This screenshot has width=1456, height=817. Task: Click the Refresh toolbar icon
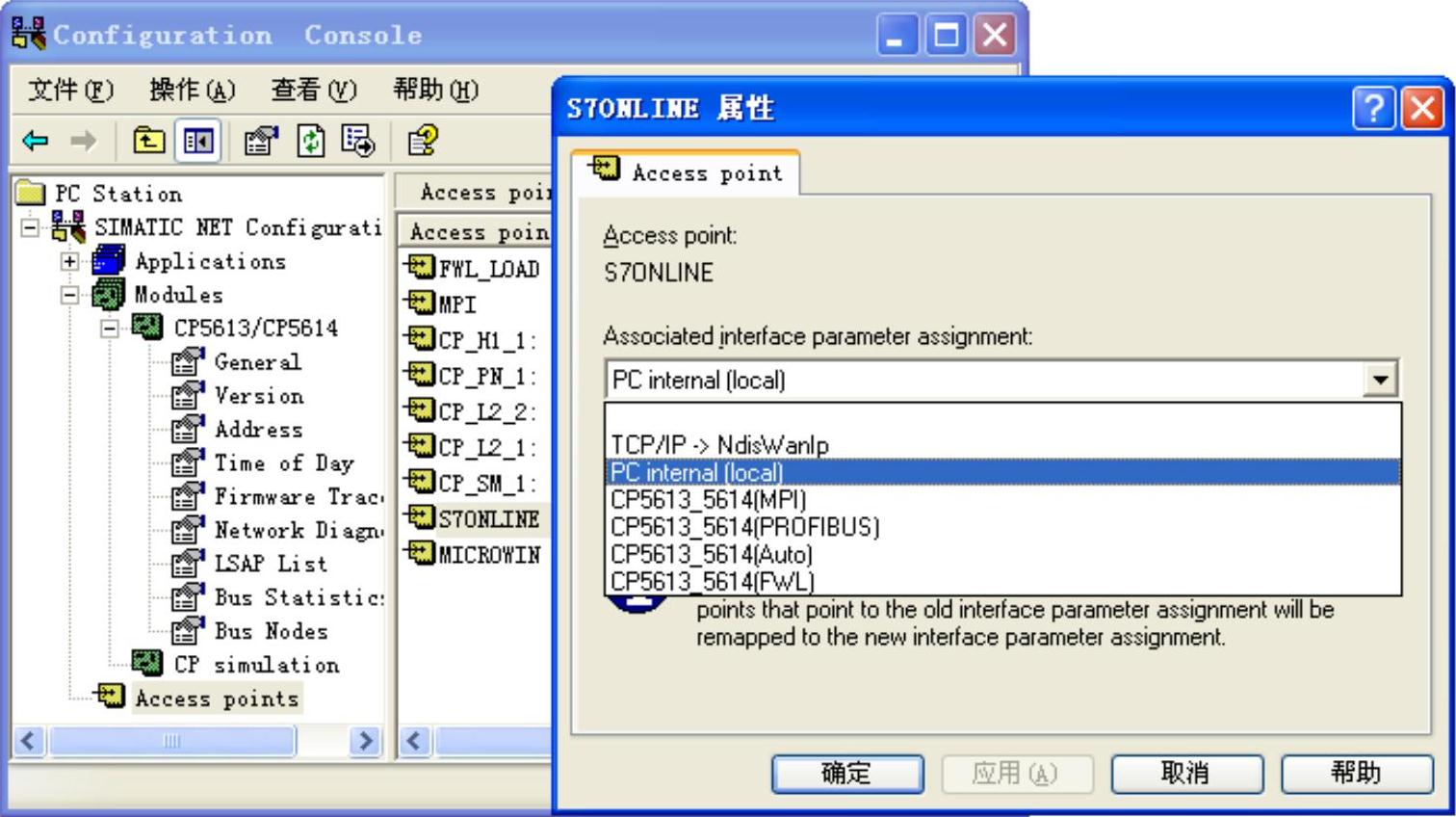point(310,142)
